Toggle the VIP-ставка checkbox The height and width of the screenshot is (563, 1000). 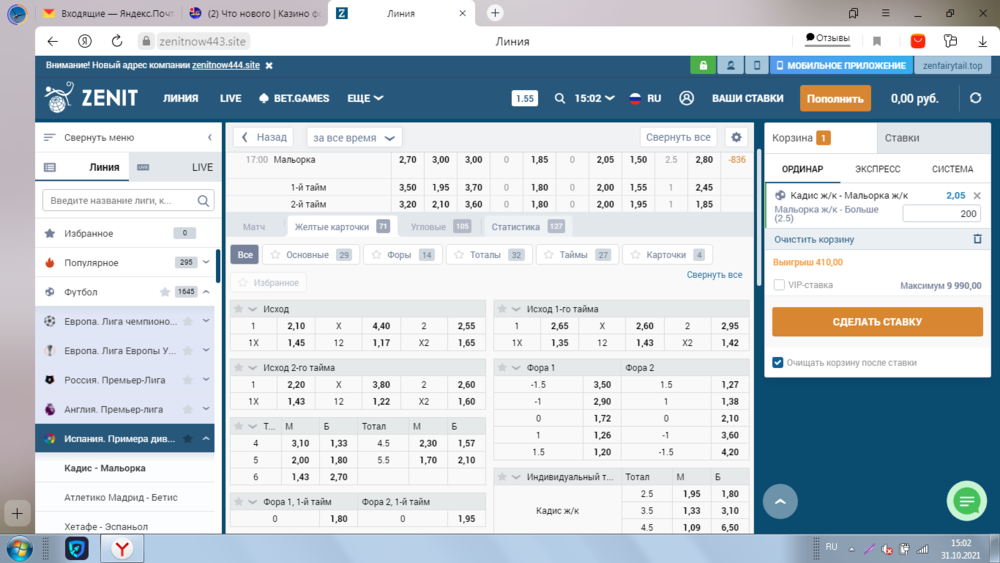pos(779,285)
